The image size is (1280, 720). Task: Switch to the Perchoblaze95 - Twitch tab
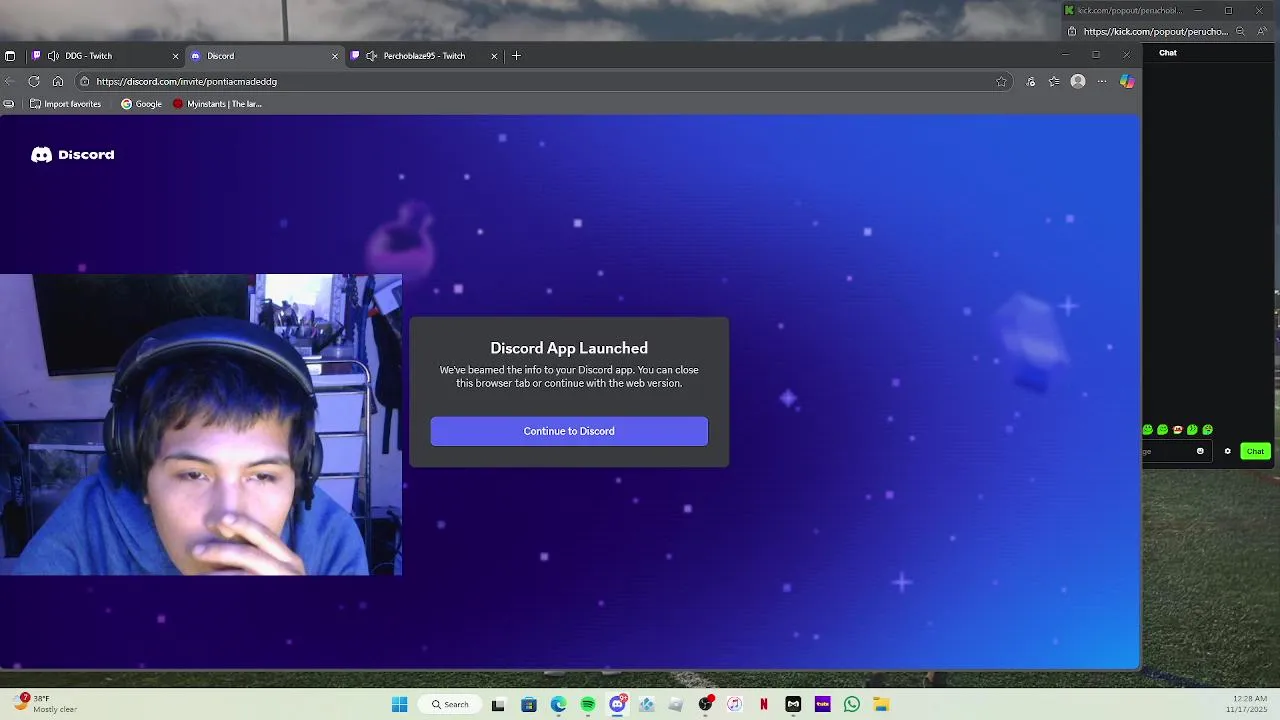(424, 56)
